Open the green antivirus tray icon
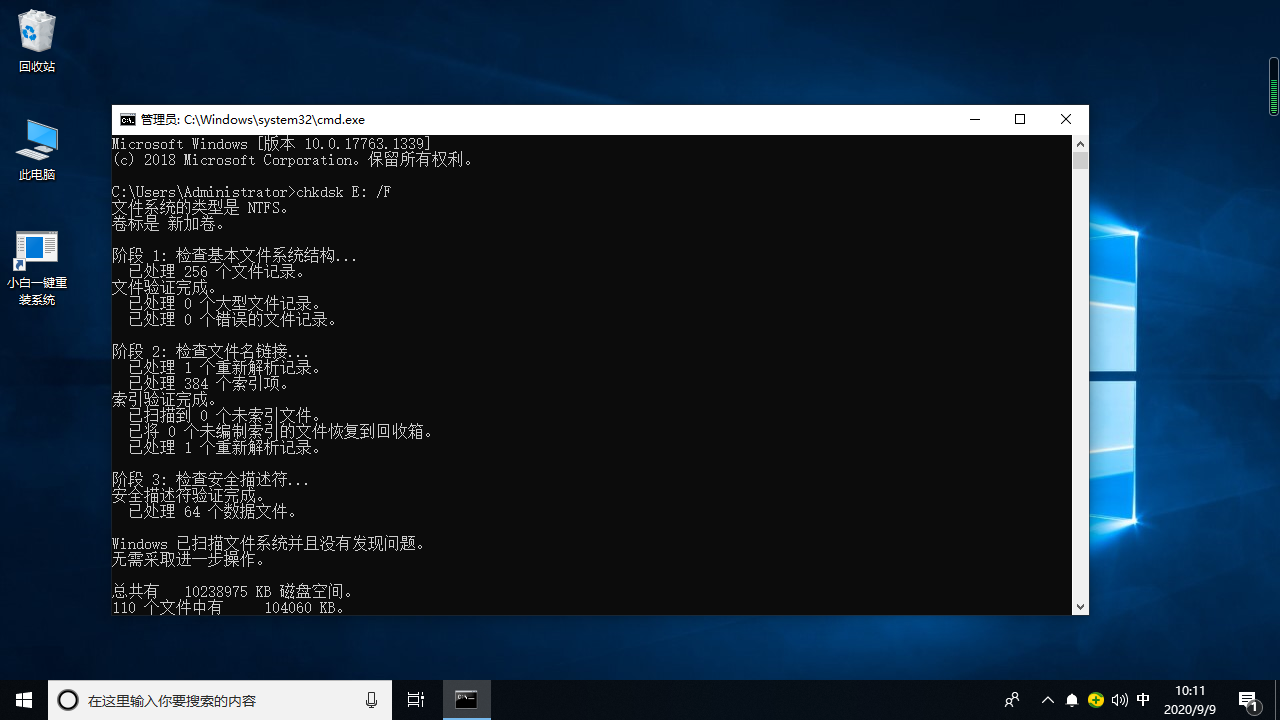Image resolution: width=1280 pixels, height=720 pixels. [1095, 700]
